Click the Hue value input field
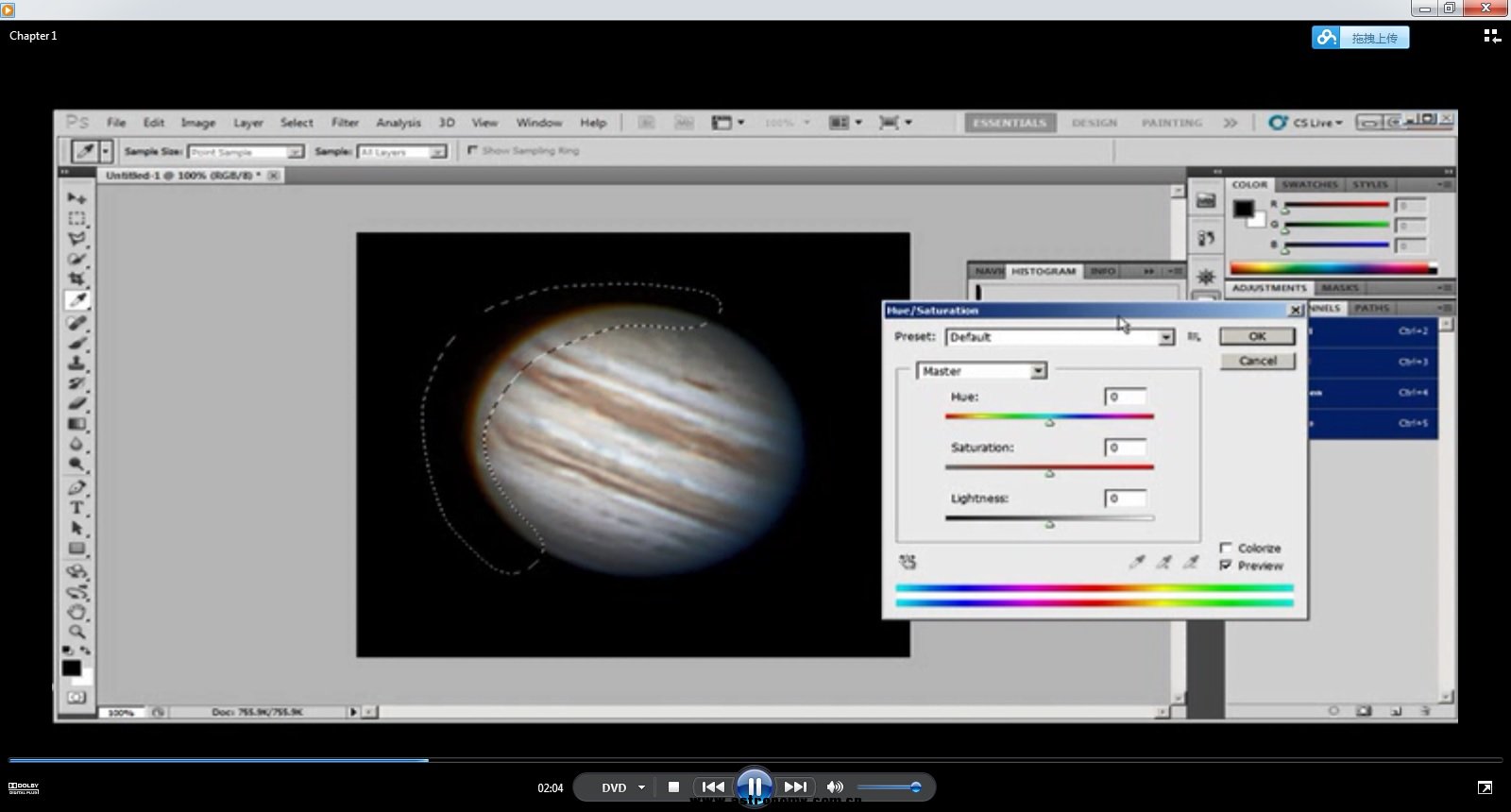 [1126, 397]
